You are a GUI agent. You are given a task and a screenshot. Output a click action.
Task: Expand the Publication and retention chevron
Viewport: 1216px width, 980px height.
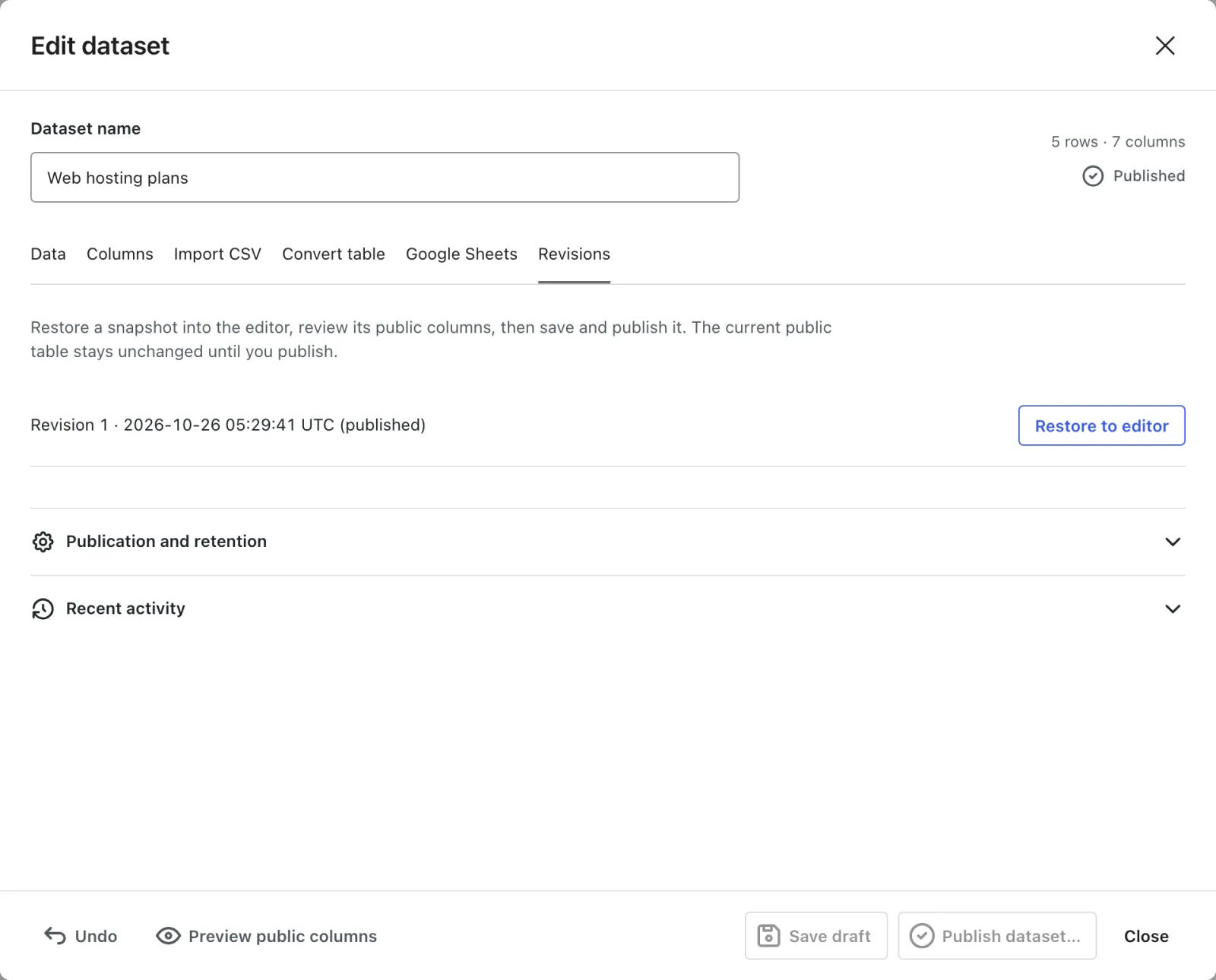(1173, 542)
